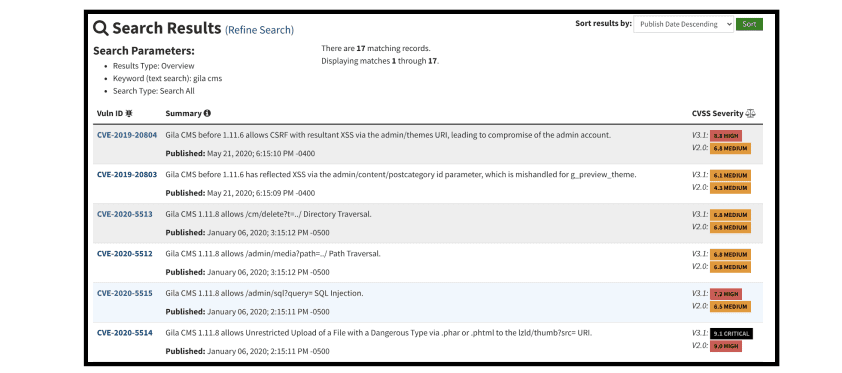The height and width of the screenshot is (373, 842).
Task: Click the 9.0 HIGH V2.0 badge
Action: pos(725,346)
